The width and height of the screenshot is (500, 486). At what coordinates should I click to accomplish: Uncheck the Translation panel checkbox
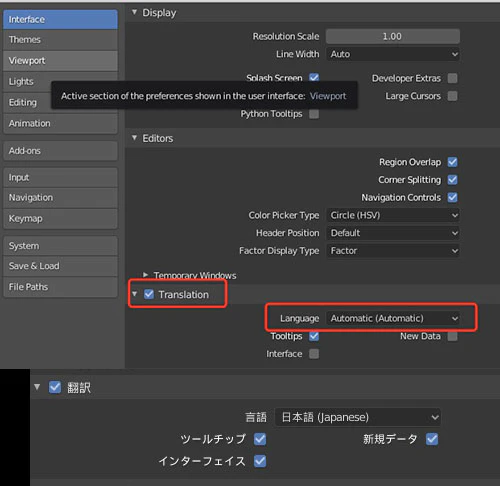point(149,294)
